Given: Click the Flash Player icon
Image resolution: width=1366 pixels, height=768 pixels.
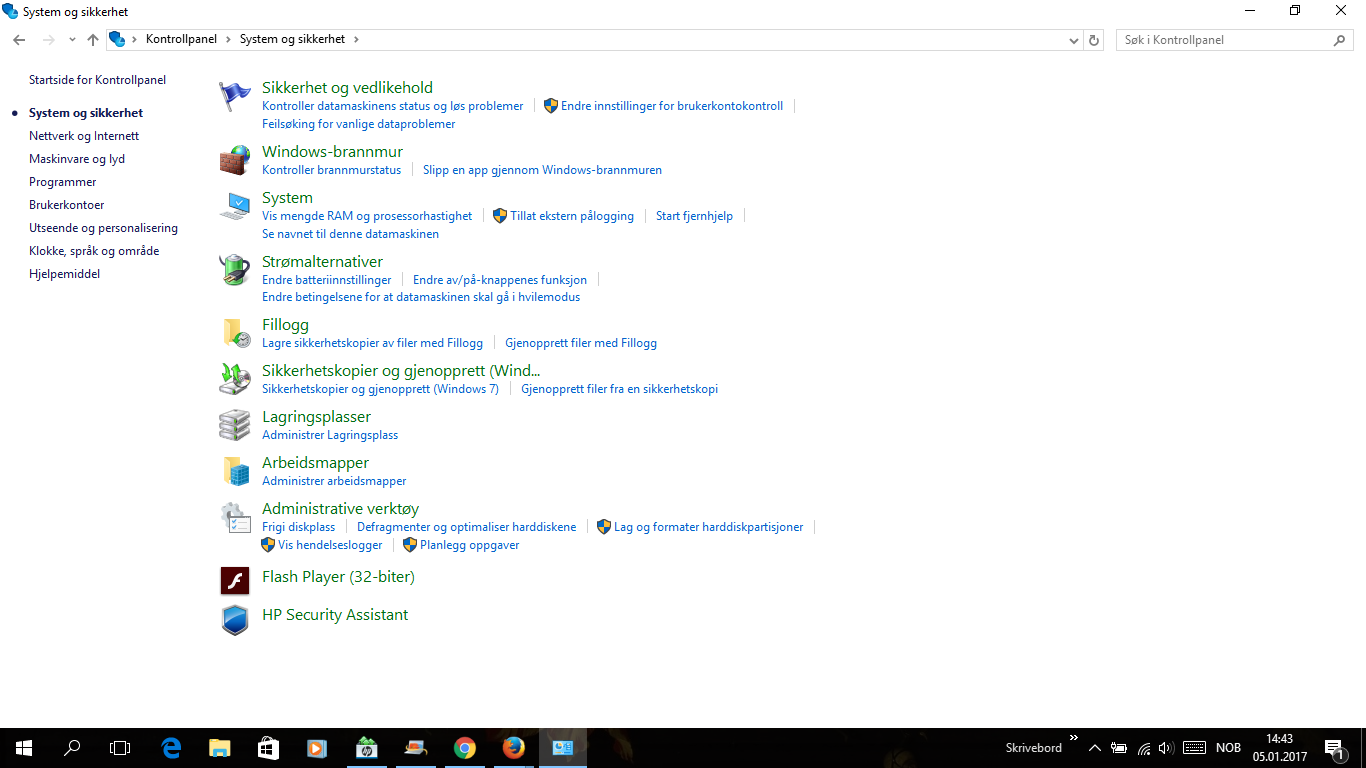Looking at the screenshot, I should (x=235, y=581).
